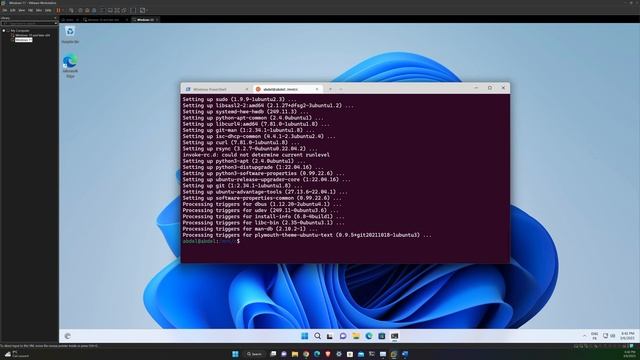
Task: Add a new terminal tab
Action: tap(330, 89)
